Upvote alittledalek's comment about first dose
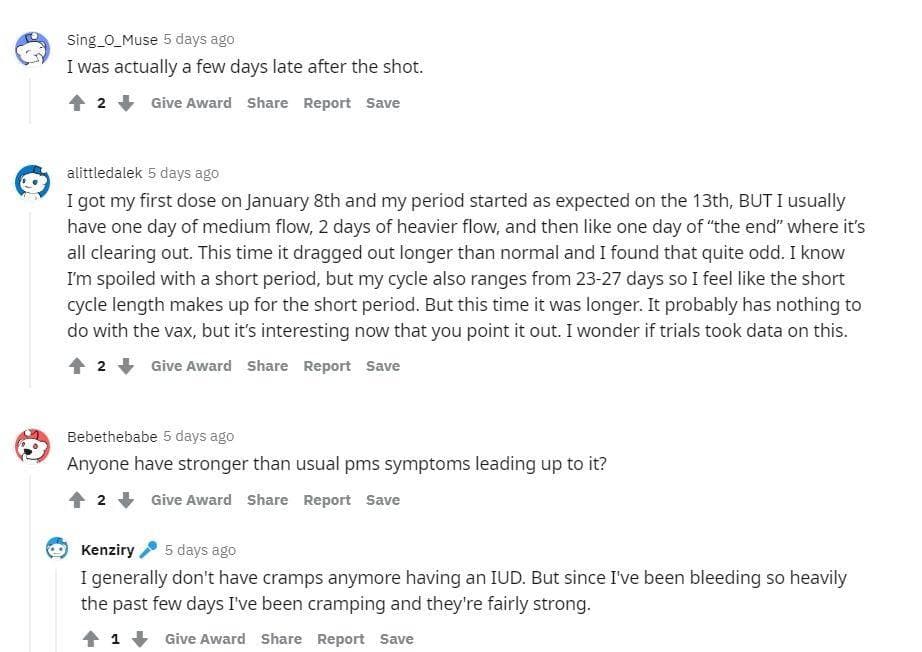Viewport: 922px width, 652px height. click(76, 366)
